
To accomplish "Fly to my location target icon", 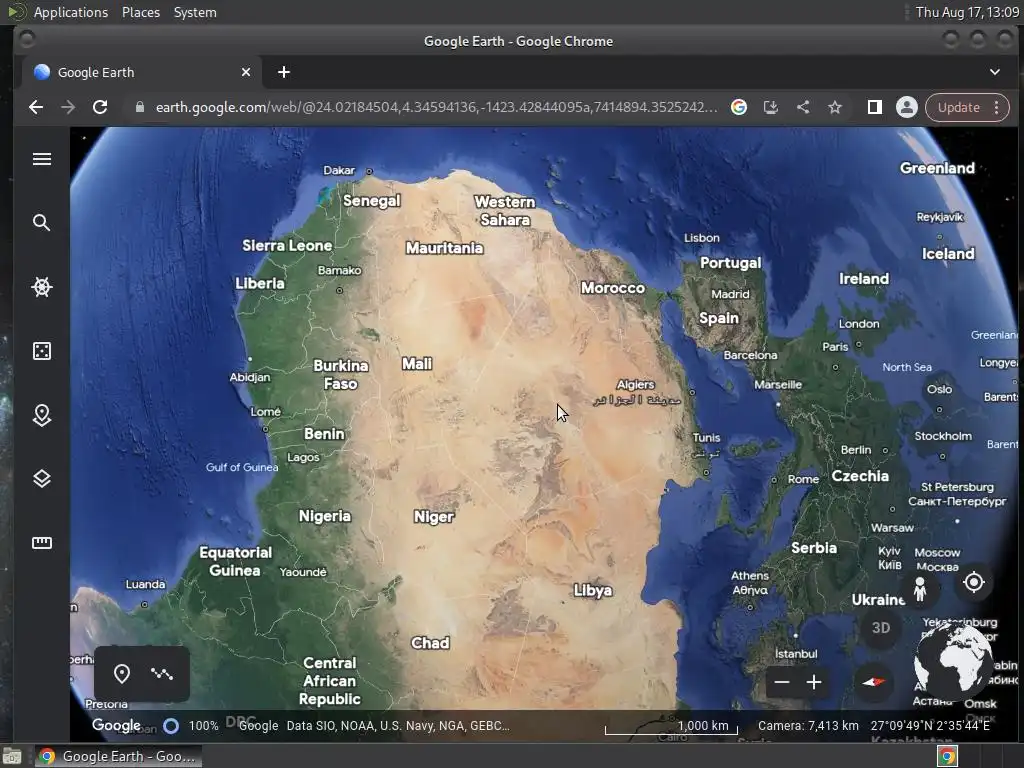I will [974, 582].
